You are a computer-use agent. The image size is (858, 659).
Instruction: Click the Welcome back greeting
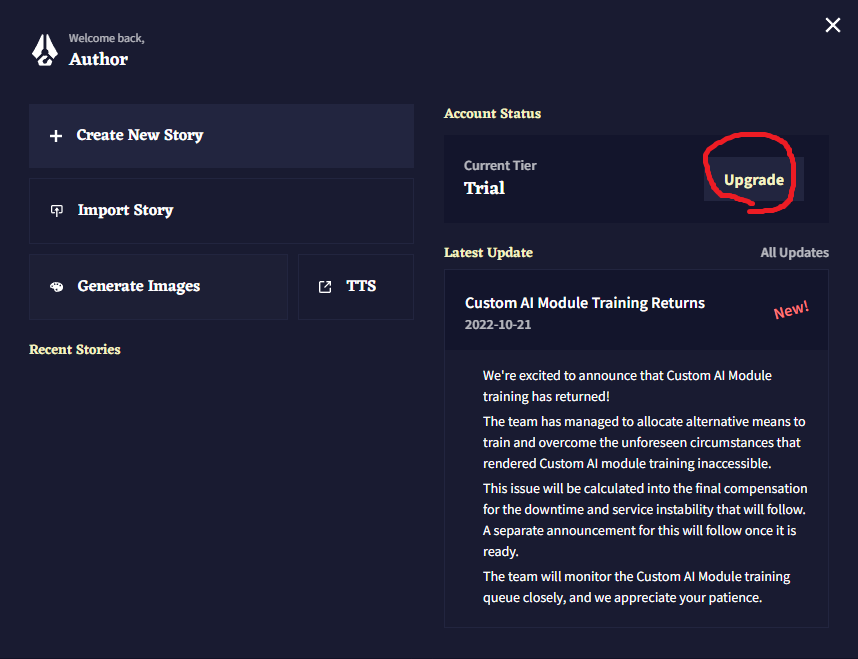[106, 38]
